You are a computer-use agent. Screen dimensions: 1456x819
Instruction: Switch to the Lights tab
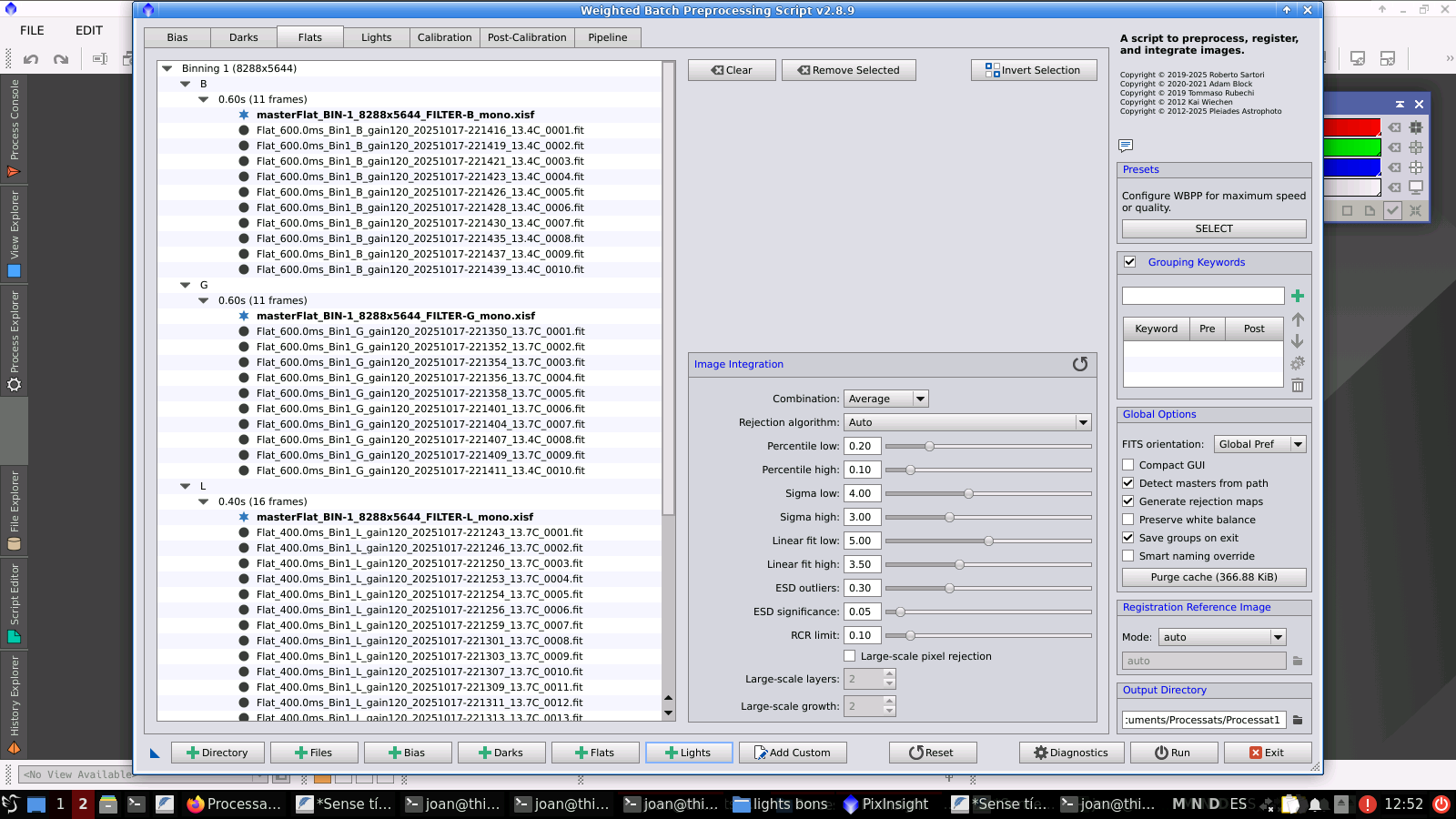(x=376, y=37)
